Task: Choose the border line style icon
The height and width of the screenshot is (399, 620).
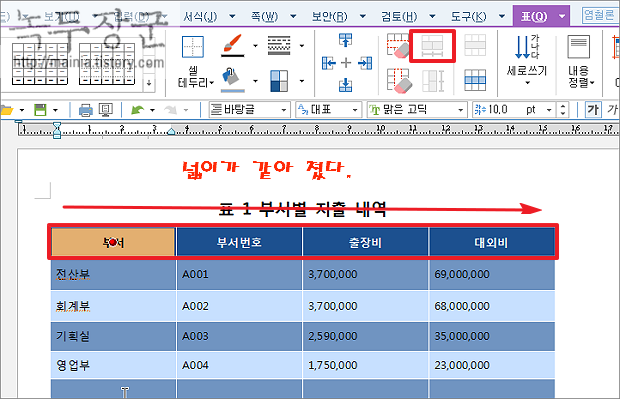Action: click(x=279, y=45)
